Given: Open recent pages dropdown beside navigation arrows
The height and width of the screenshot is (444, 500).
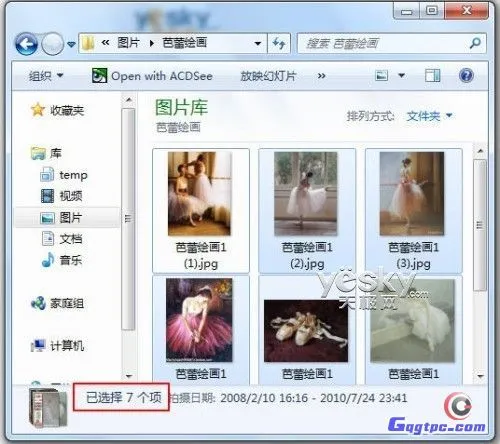Looking at the screenshot, I should coord(71,44).
